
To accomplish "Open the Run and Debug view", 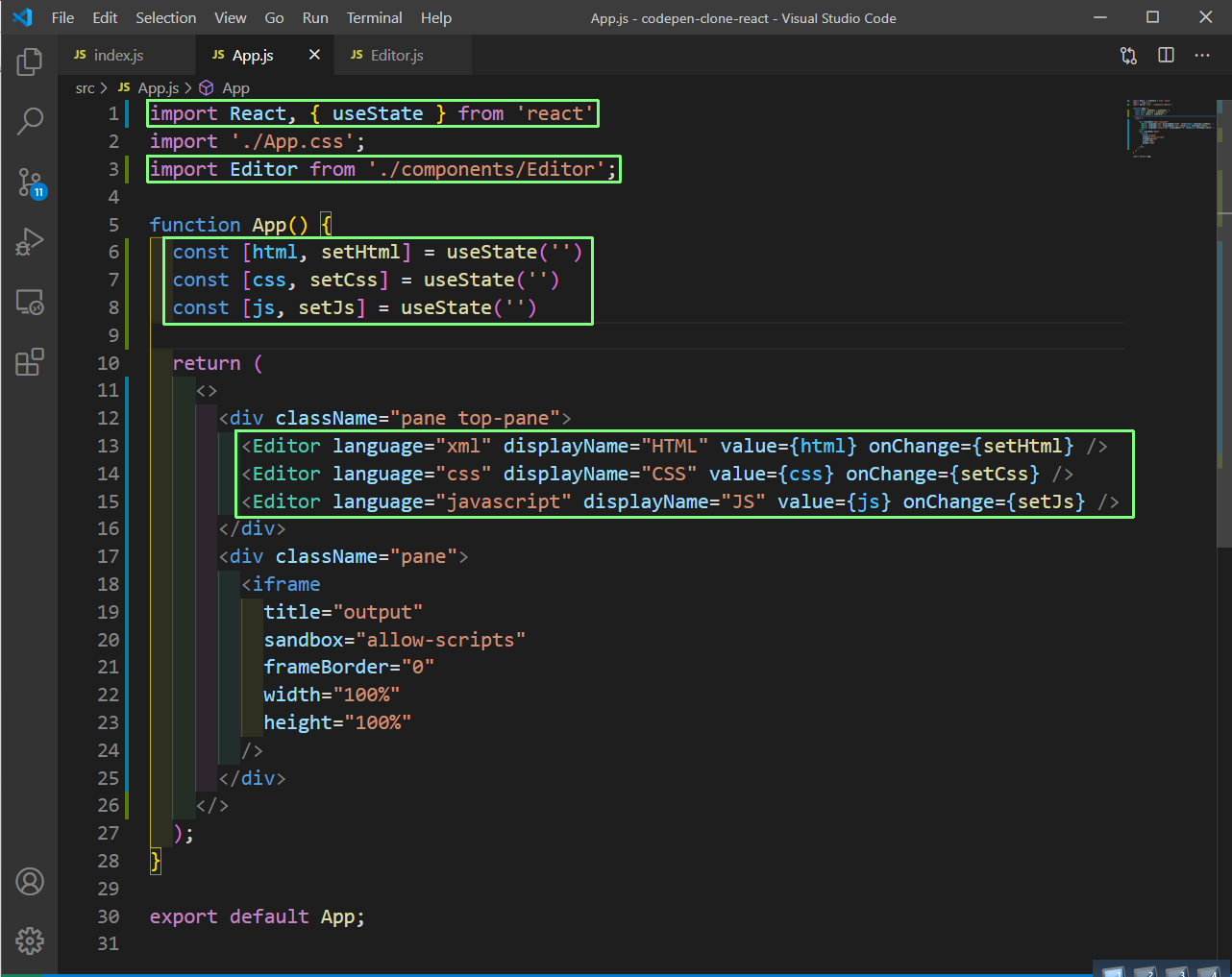I will pos(30,241).
